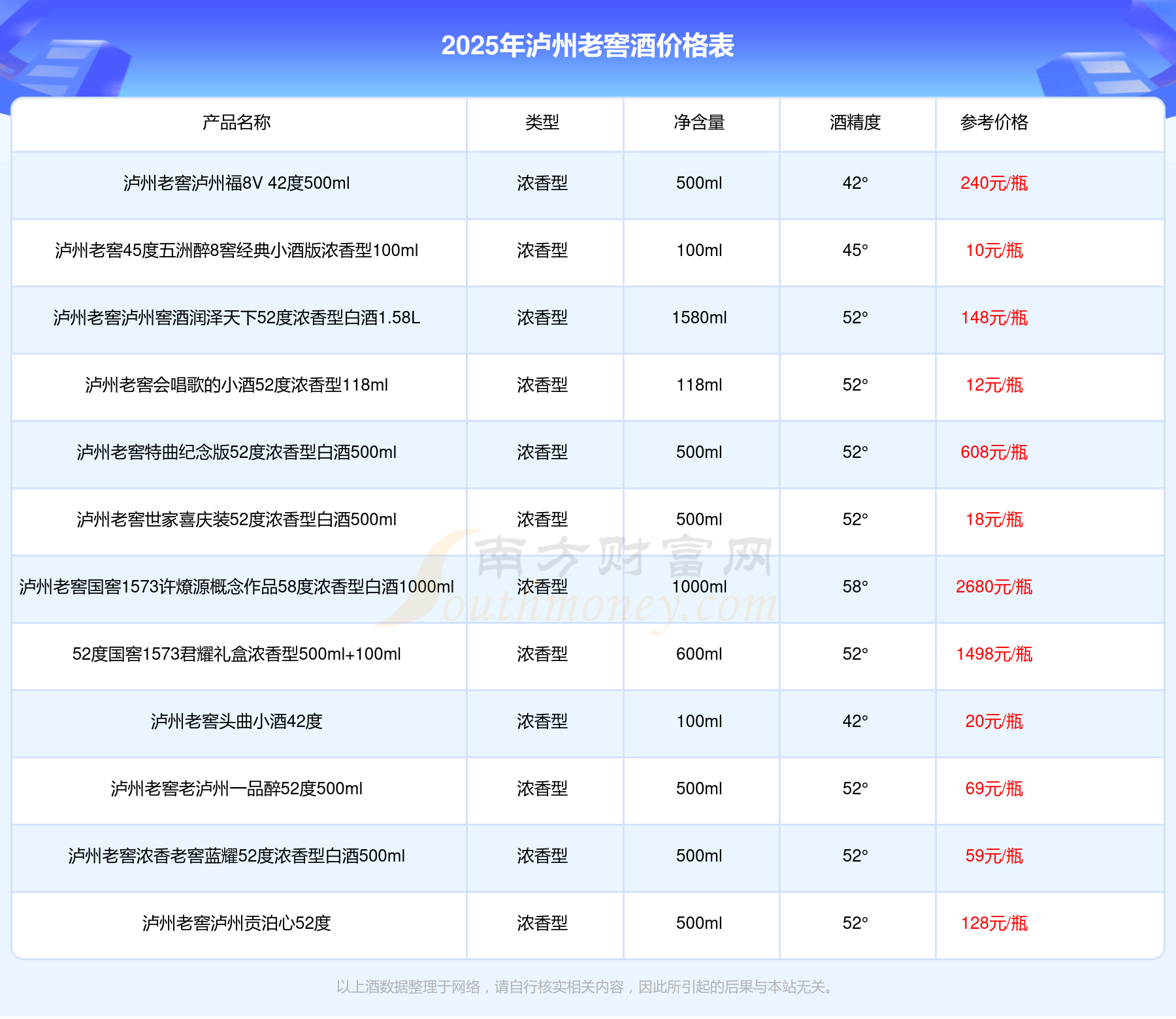Click the alcohol value "45°"
The height and width of the screenshot is (1019, 1176).
tap(855, 250)
